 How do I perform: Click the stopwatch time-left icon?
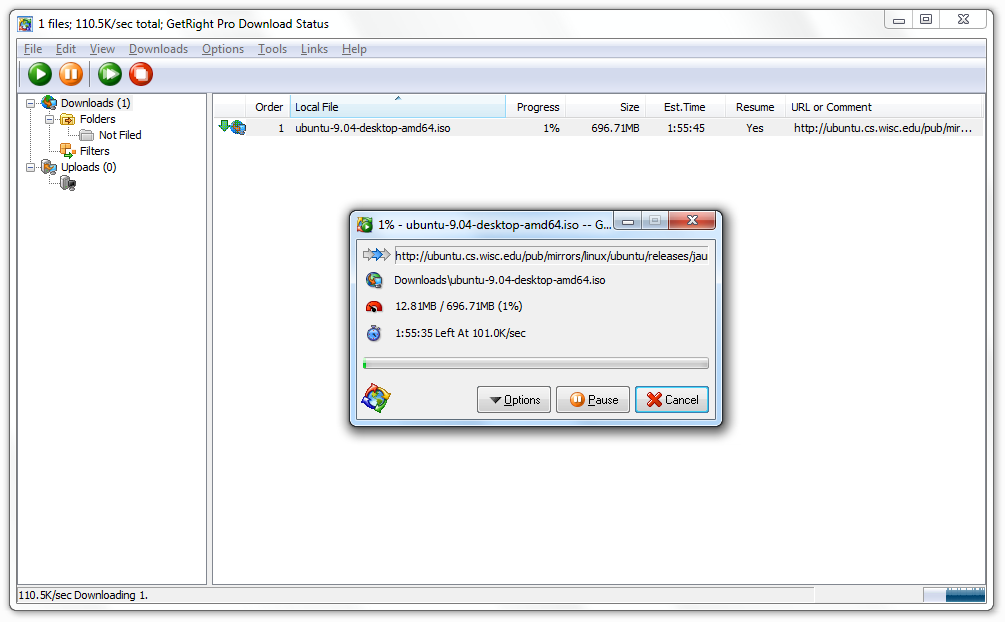click(x=374, y=333)
